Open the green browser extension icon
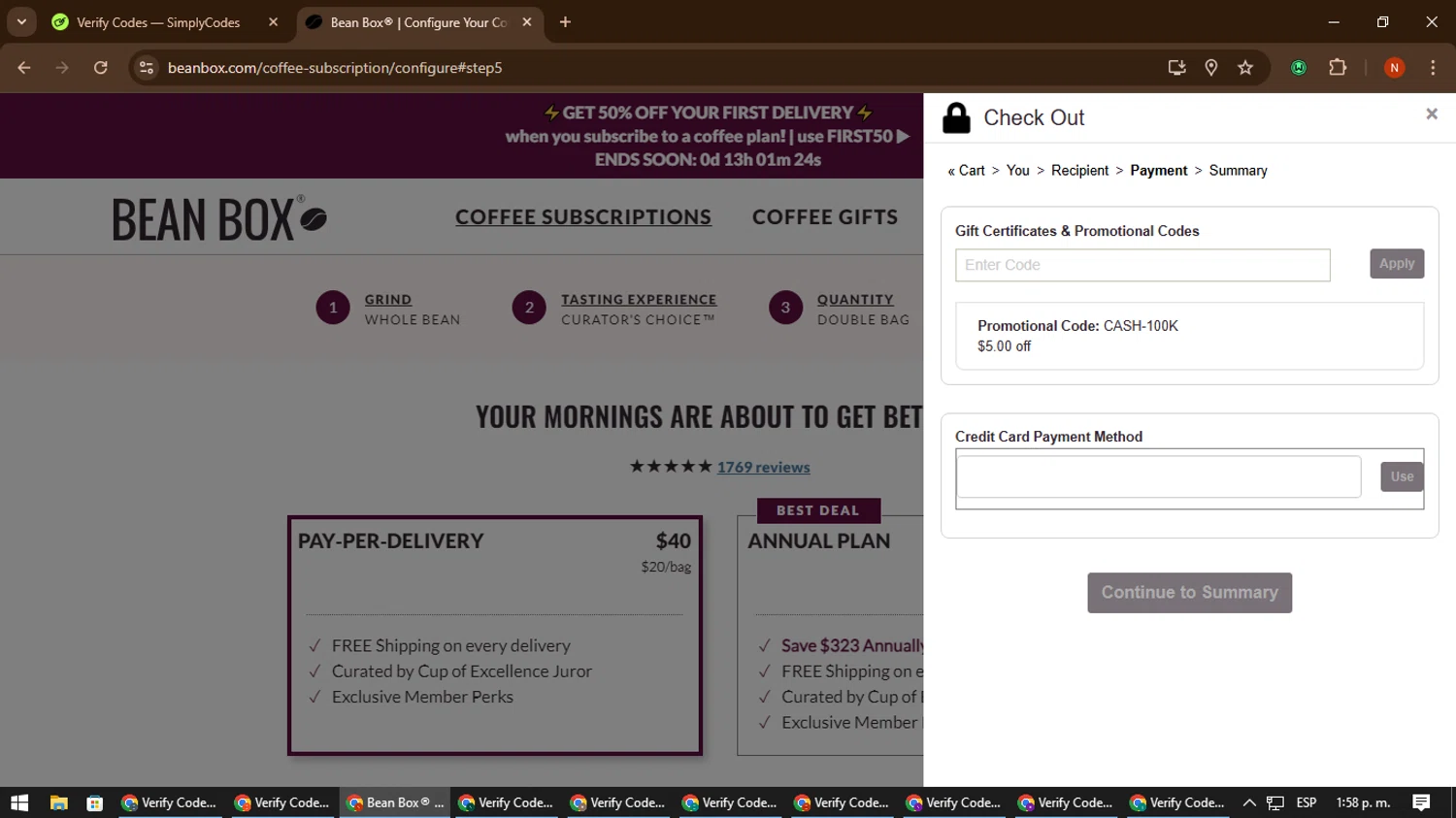The width and height of the screenshot is (1456, 818). pos(1299,68)
